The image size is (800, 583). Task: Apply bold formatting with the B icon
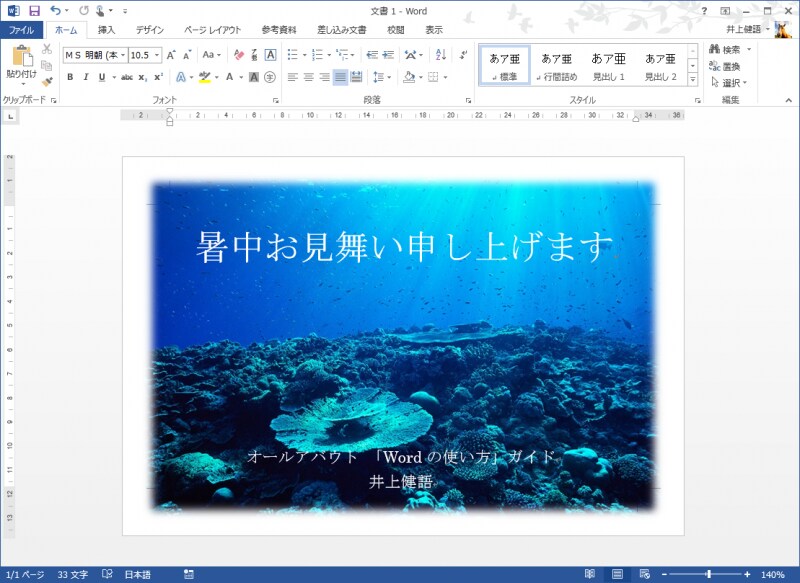[x=71, y=77]
